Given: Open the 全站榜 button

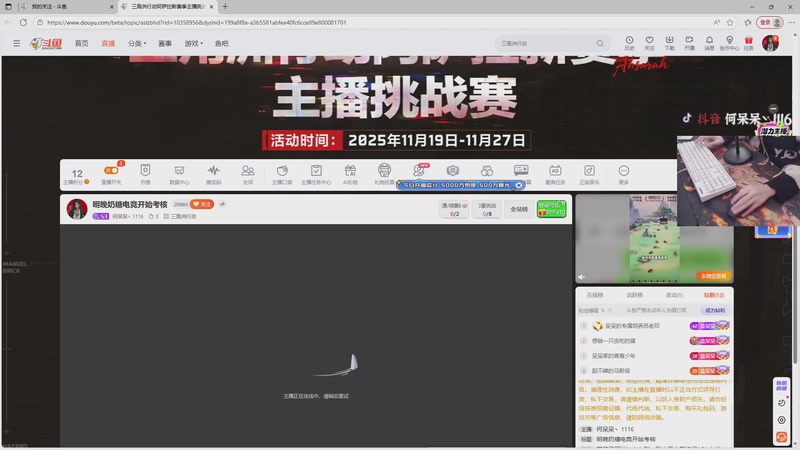Looking at the screenshot, I should point(519,209).
